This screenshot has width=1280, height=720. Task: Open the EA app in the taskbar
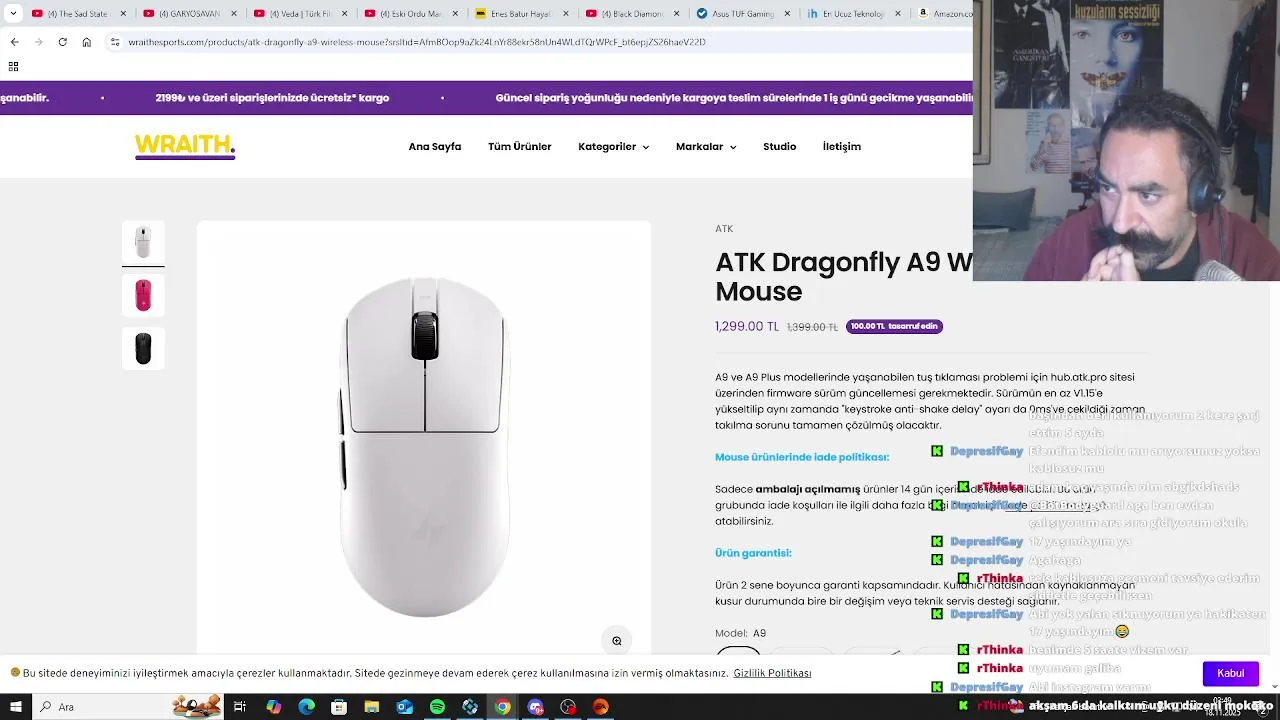[x=600, y=707]
